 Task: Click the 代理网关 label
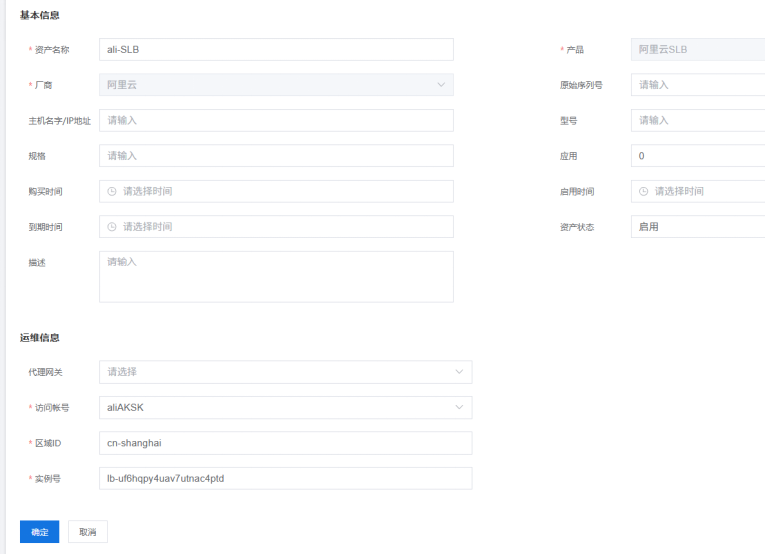pos(45,372)
